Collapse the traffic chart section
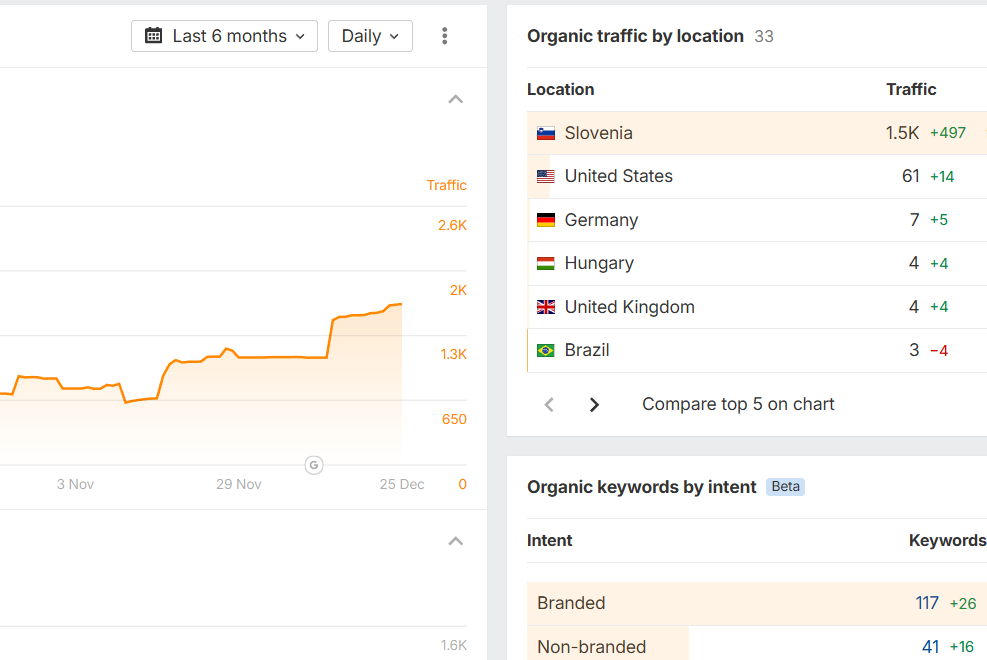 point(456,99)
